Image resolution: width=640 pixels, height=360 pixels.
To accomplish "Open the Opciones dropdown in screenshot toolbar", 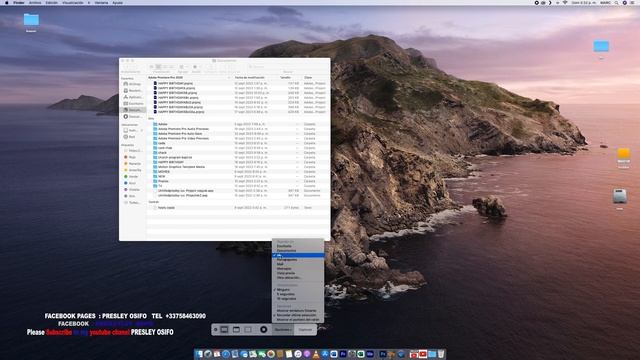I will 282,329.
